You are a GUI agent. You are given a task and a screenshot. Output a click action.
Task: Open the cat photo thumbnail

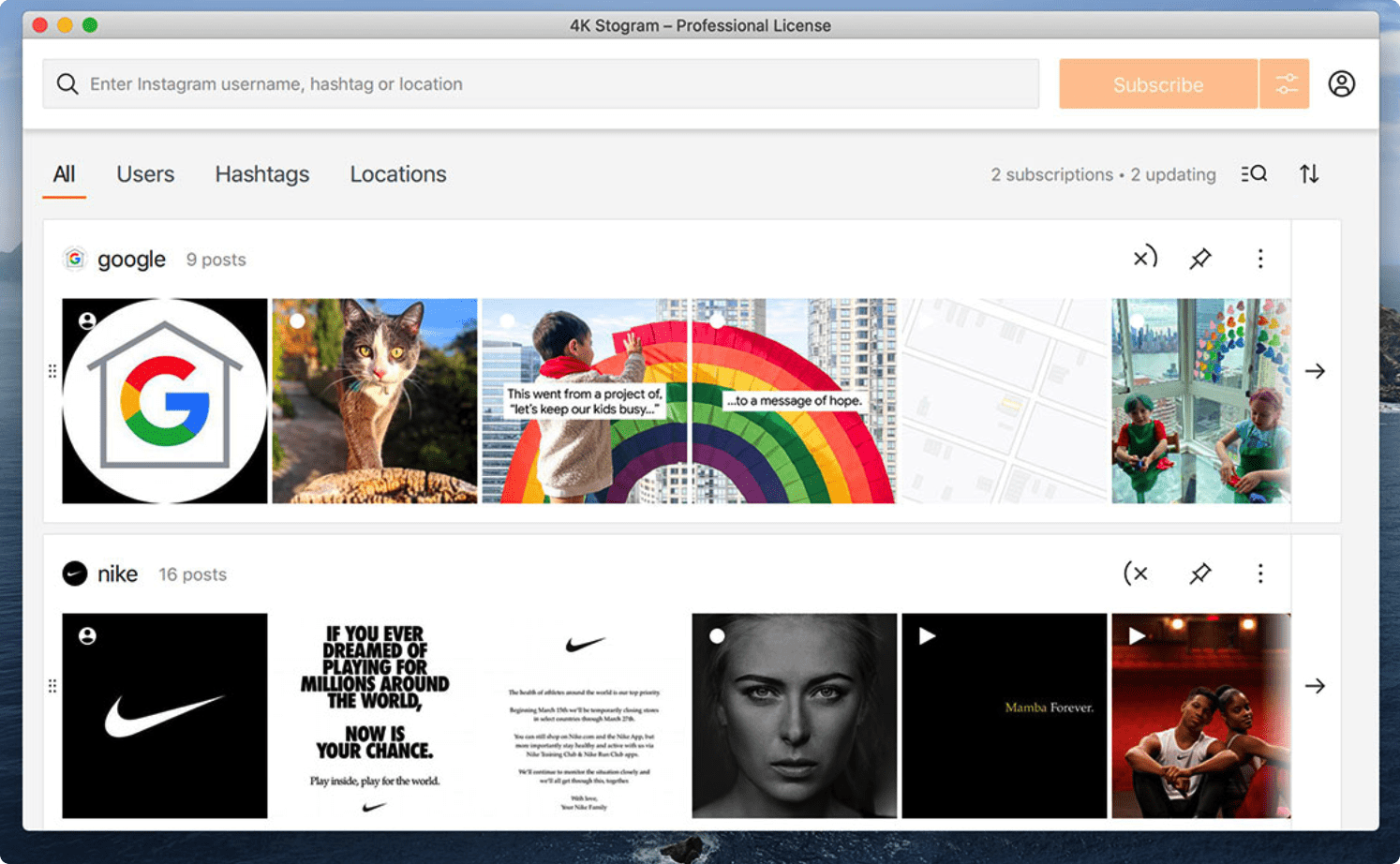(x=375, y=401)
